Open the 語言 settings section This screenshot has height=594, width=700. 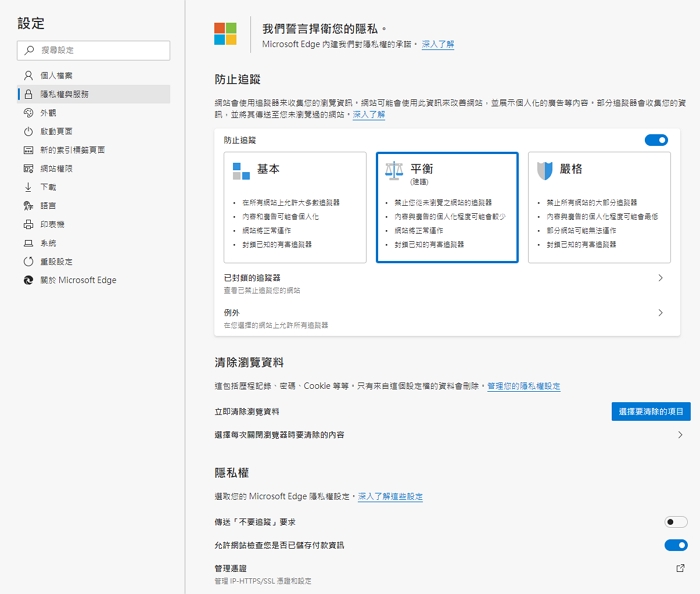pos(94,206)
